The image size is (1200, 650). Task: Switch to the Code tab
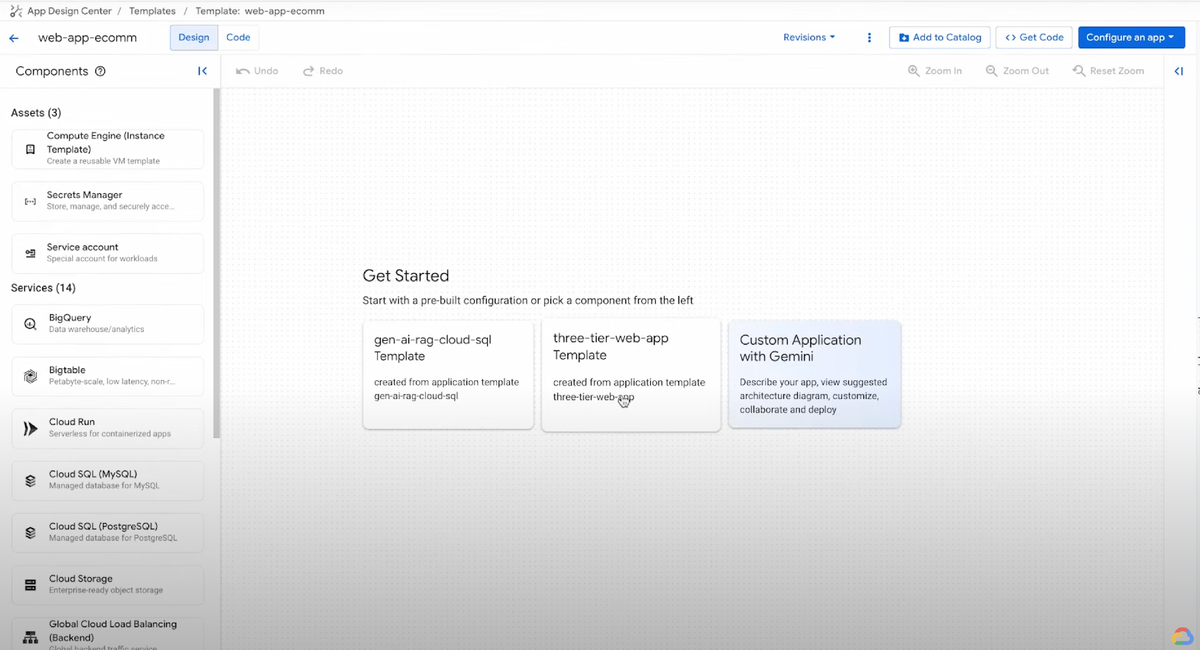click(x=238, y=37)
